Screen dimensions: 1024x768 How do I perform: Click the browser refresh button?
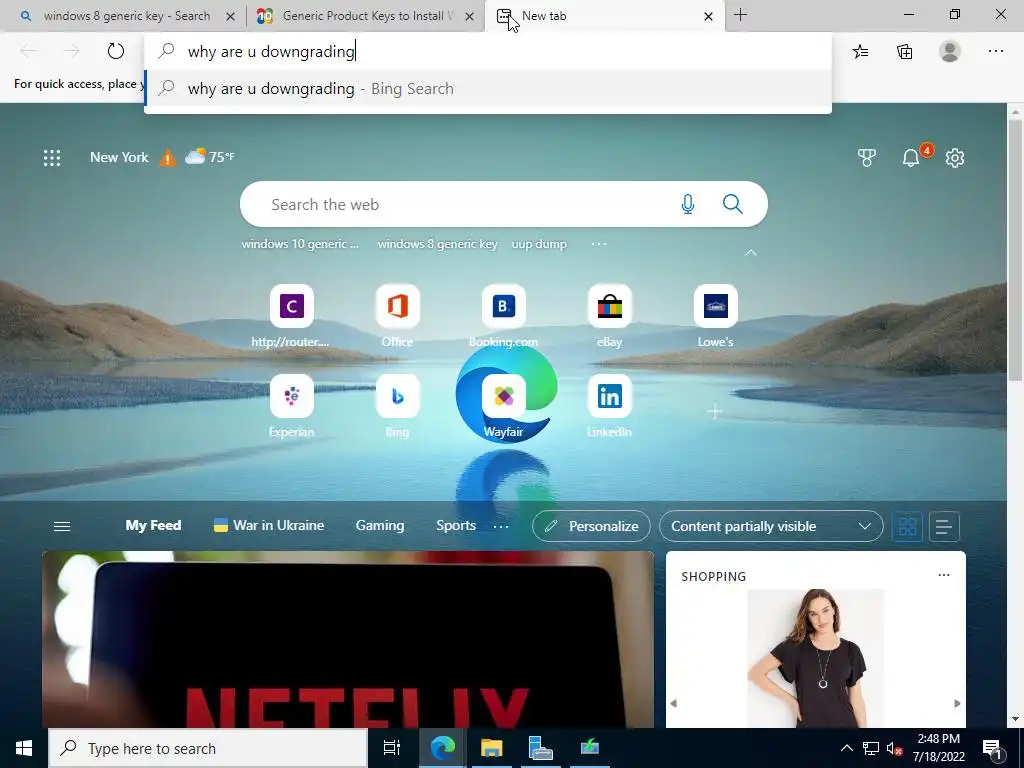tap(116, 51)
